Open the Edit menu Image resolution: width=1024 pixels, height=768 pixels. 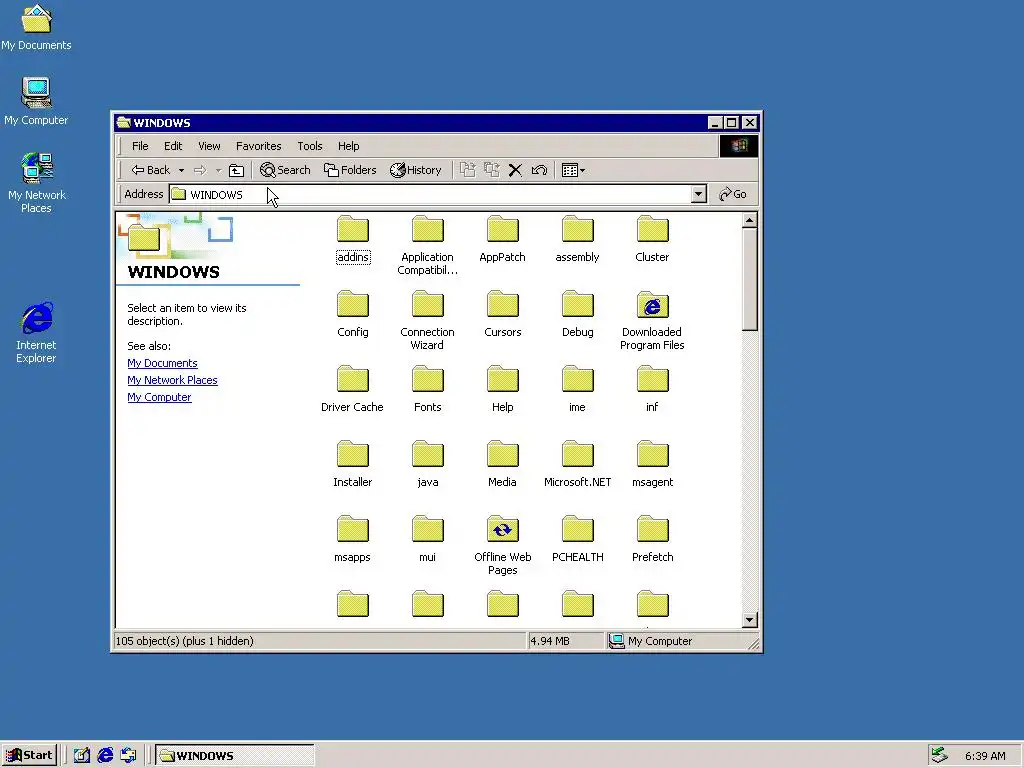[173, 146]
